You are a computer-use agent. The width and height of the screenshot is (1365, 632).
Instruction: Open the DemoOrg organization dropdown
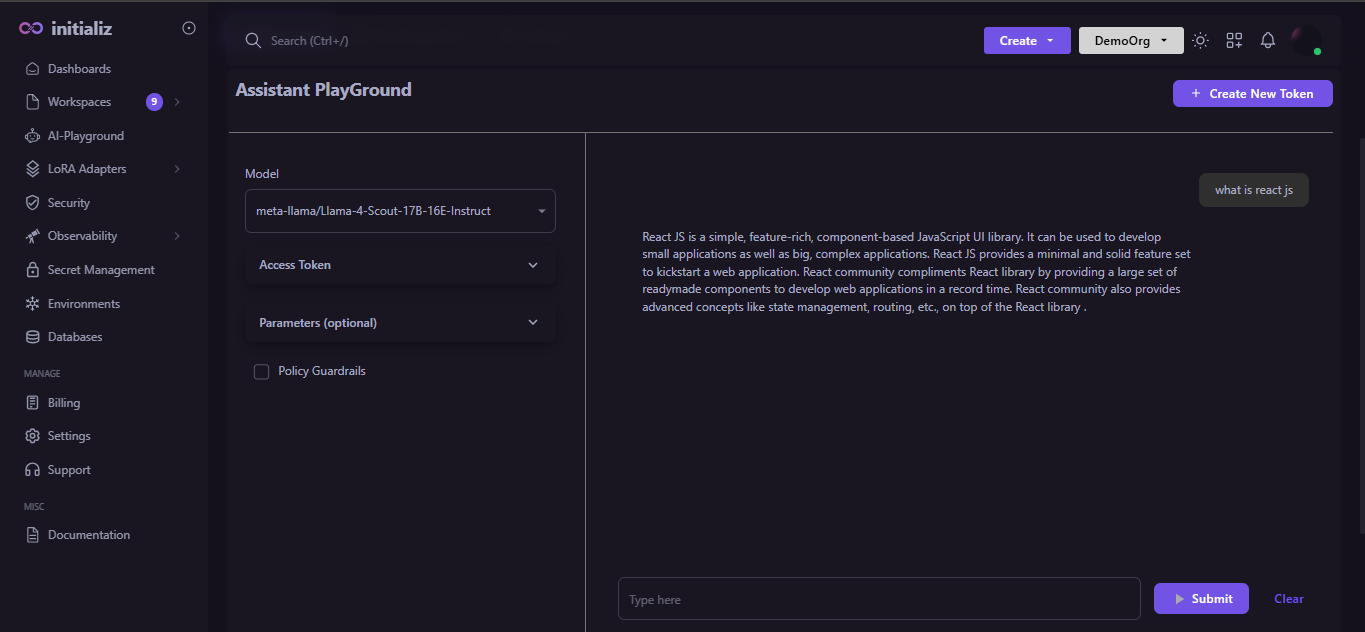(x=1131, y=40)
